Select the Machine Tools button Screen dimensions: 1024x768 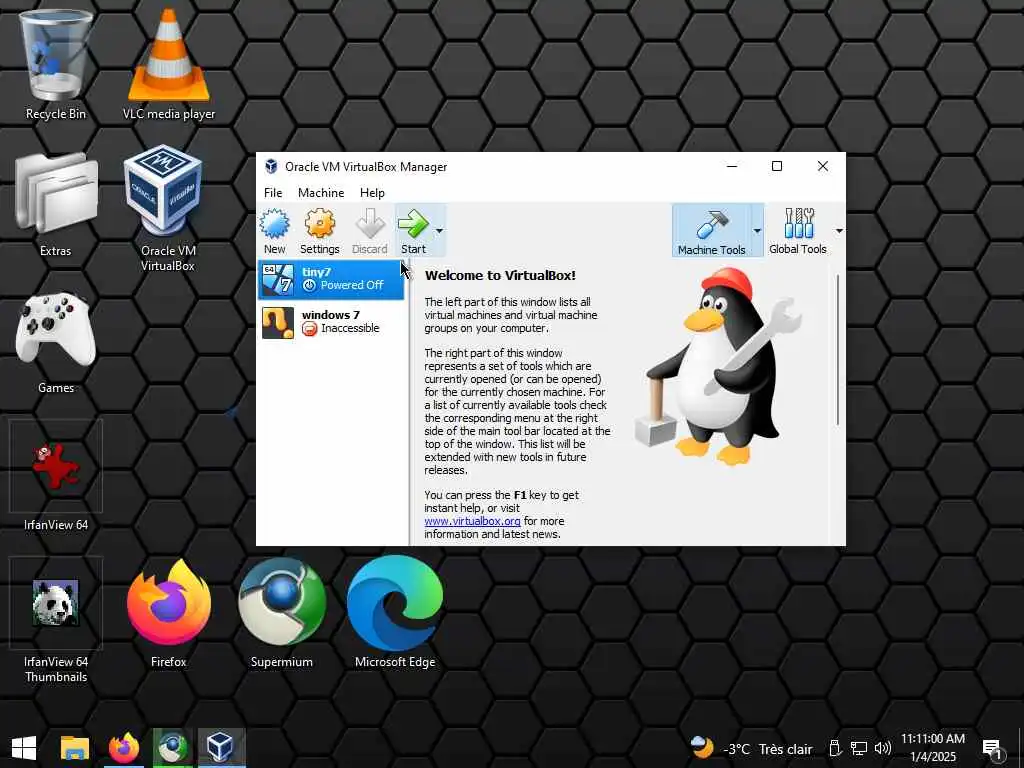point(711,231)
